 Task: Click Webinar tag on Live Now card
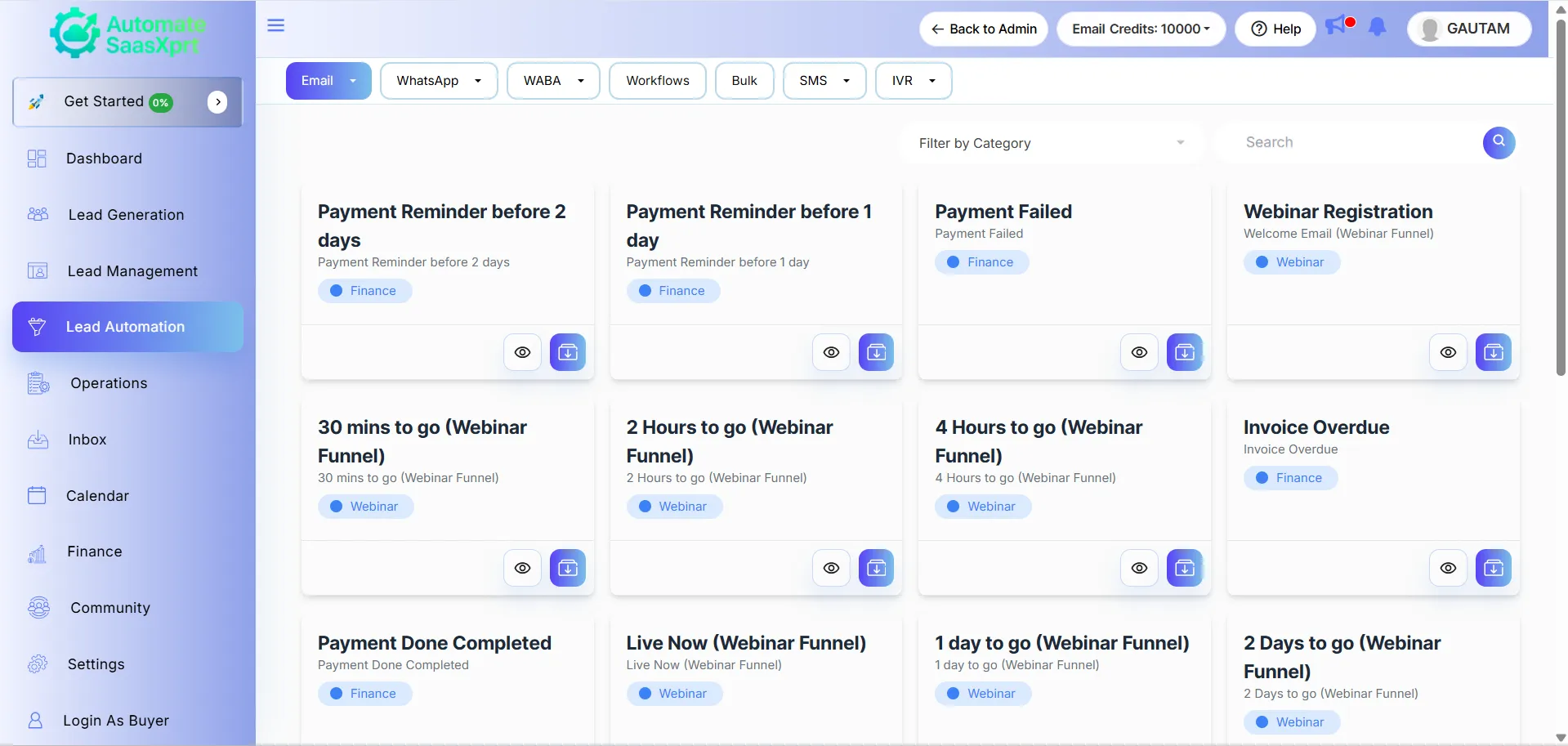click(x=674, y=694)
